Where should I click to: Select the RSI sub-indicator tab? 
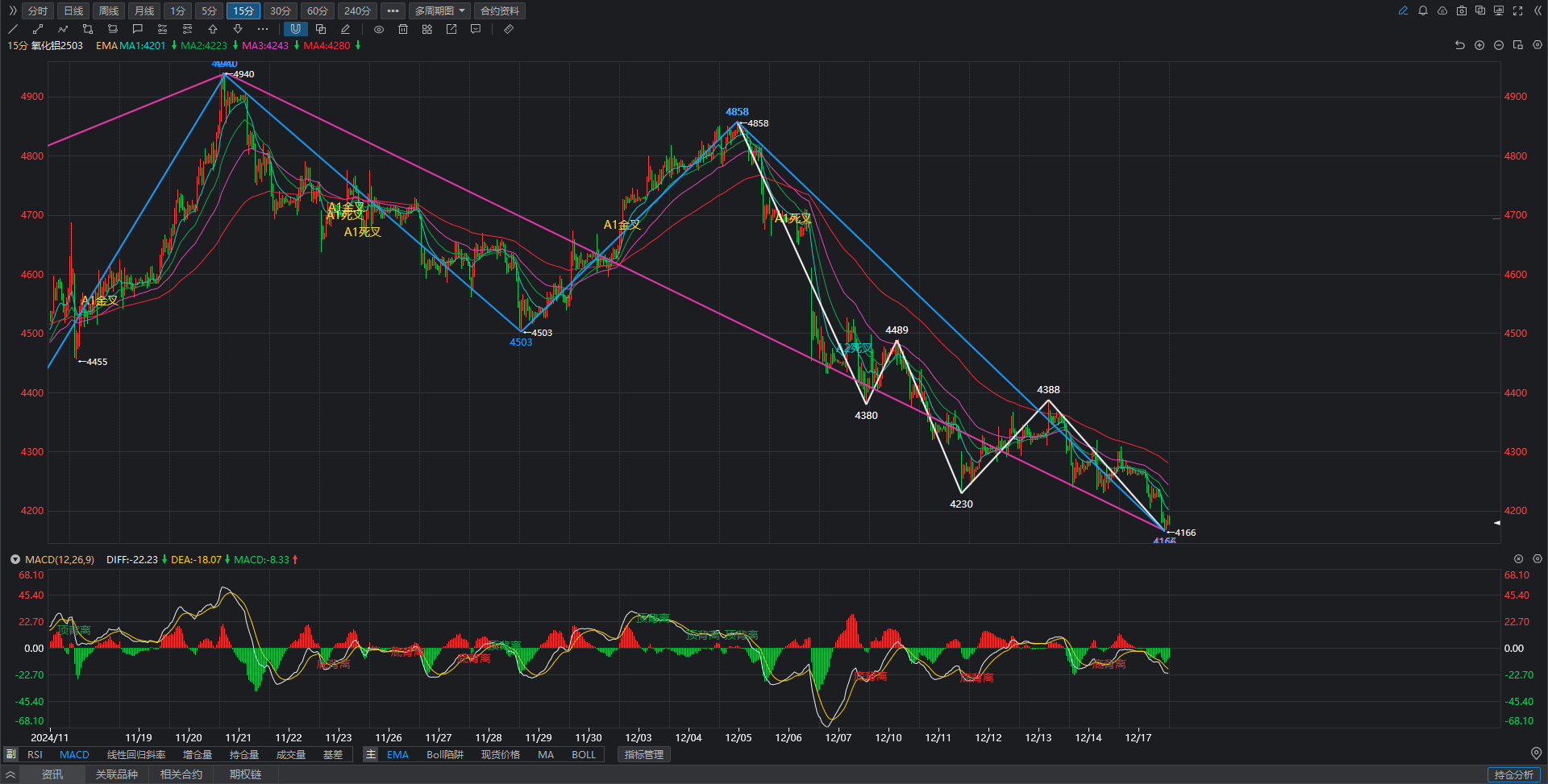[x=35, y=755]
